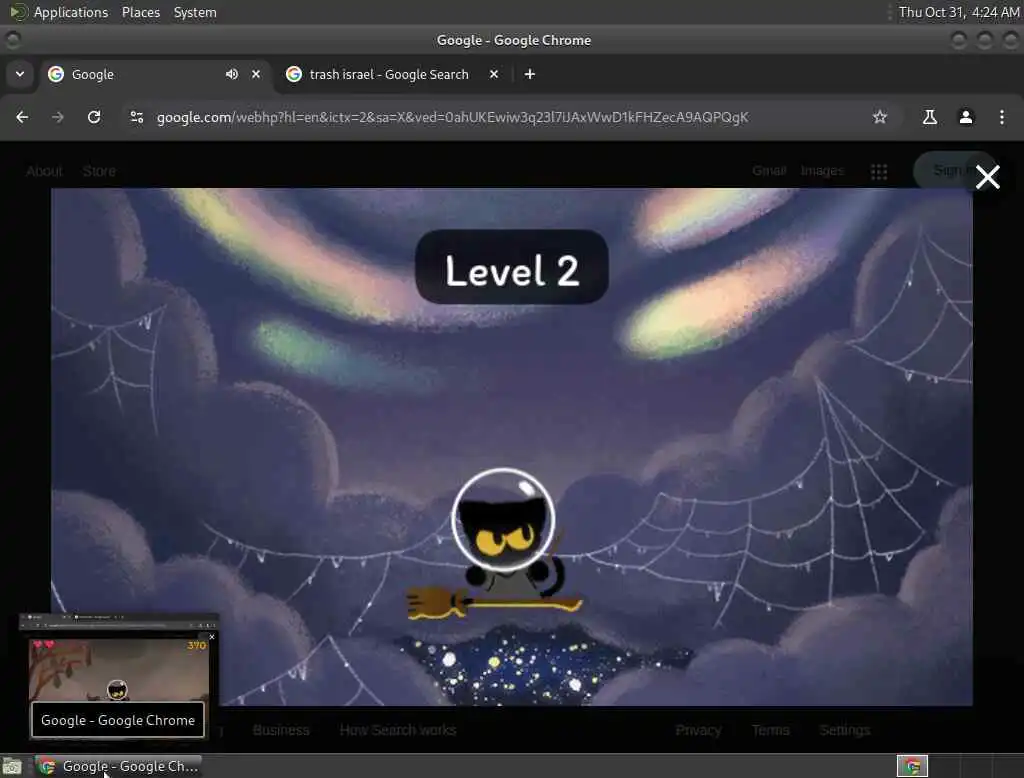Click the Chrome workspace switcher icon
Image resolution: width=1024 pixels, height=778 pixels.
912,766
